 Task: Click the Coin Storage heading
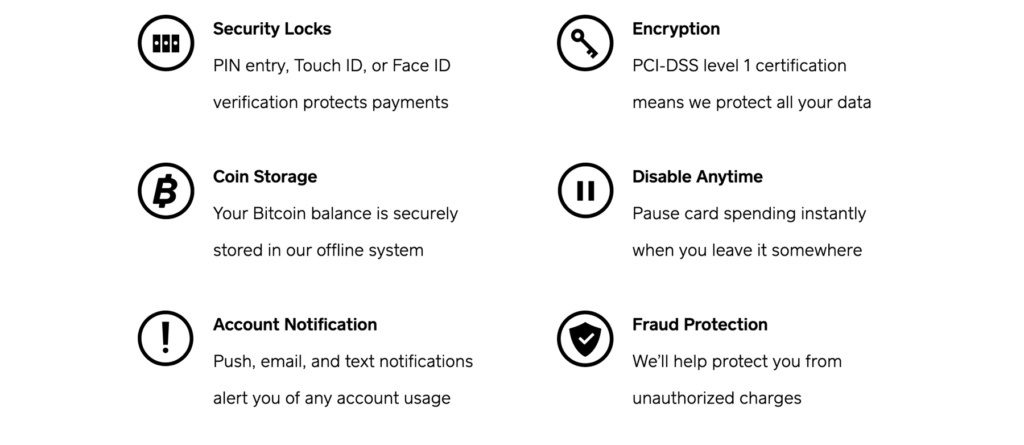tap(265, 177)
